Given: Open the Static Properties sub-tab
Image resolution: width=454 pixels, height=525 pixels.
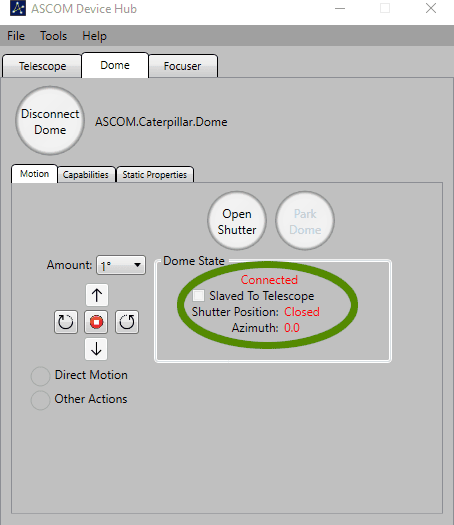Looking at the screenshot, I should (154, 174).
